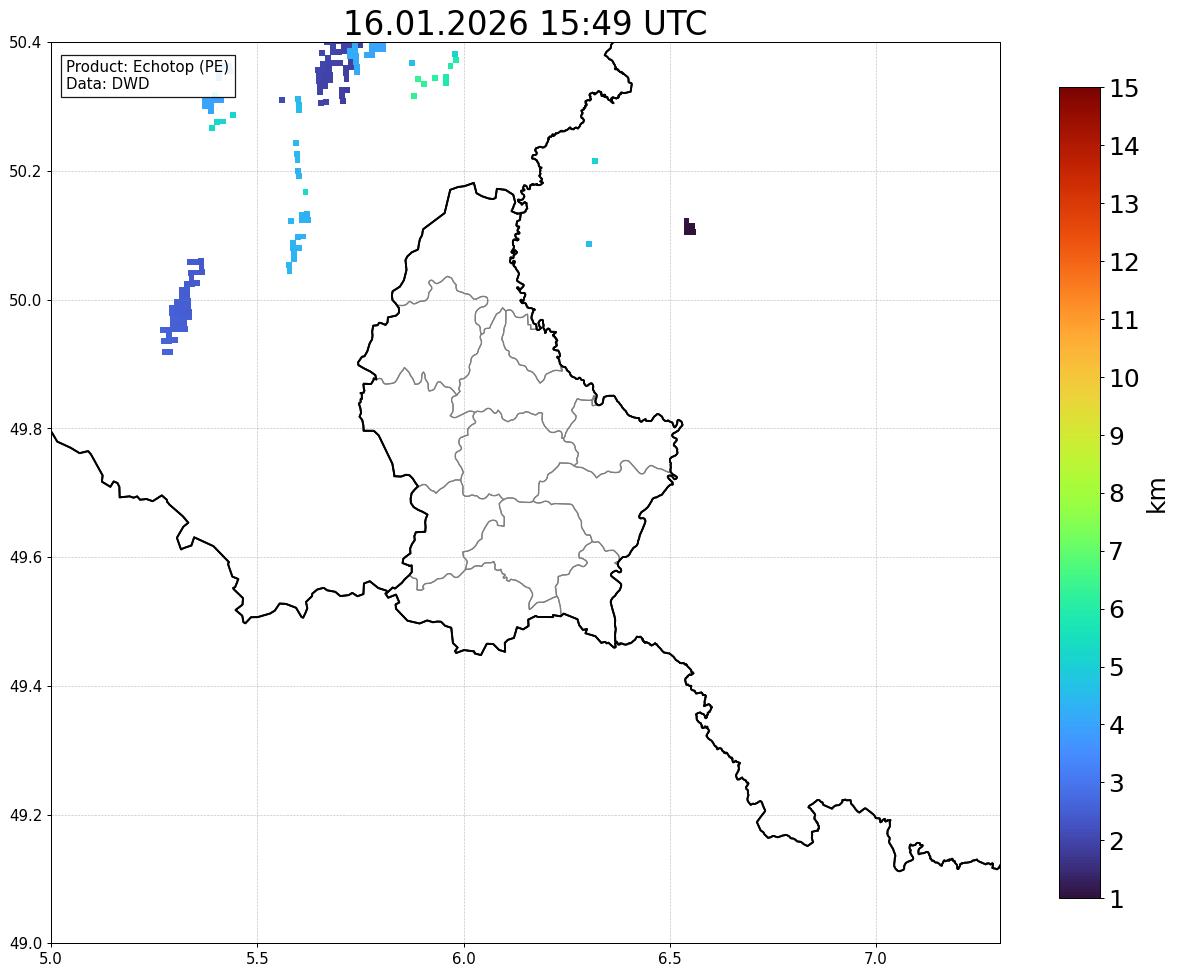This screenshot has width=1178, height=976.
Task: Click the latitude axis label '49.8'
Action: [25, 429]
